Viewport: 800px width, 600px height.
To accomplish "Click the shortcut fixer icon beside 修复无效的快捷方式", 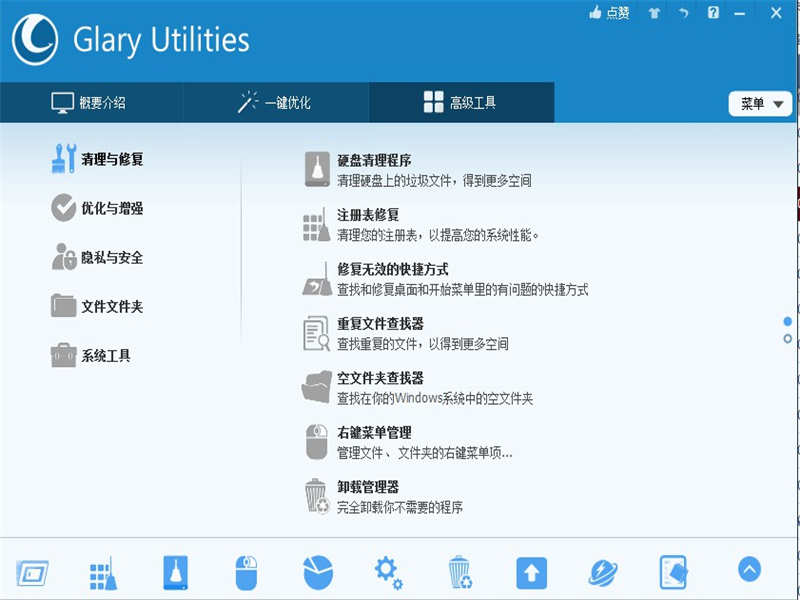I will click(317, 279).
